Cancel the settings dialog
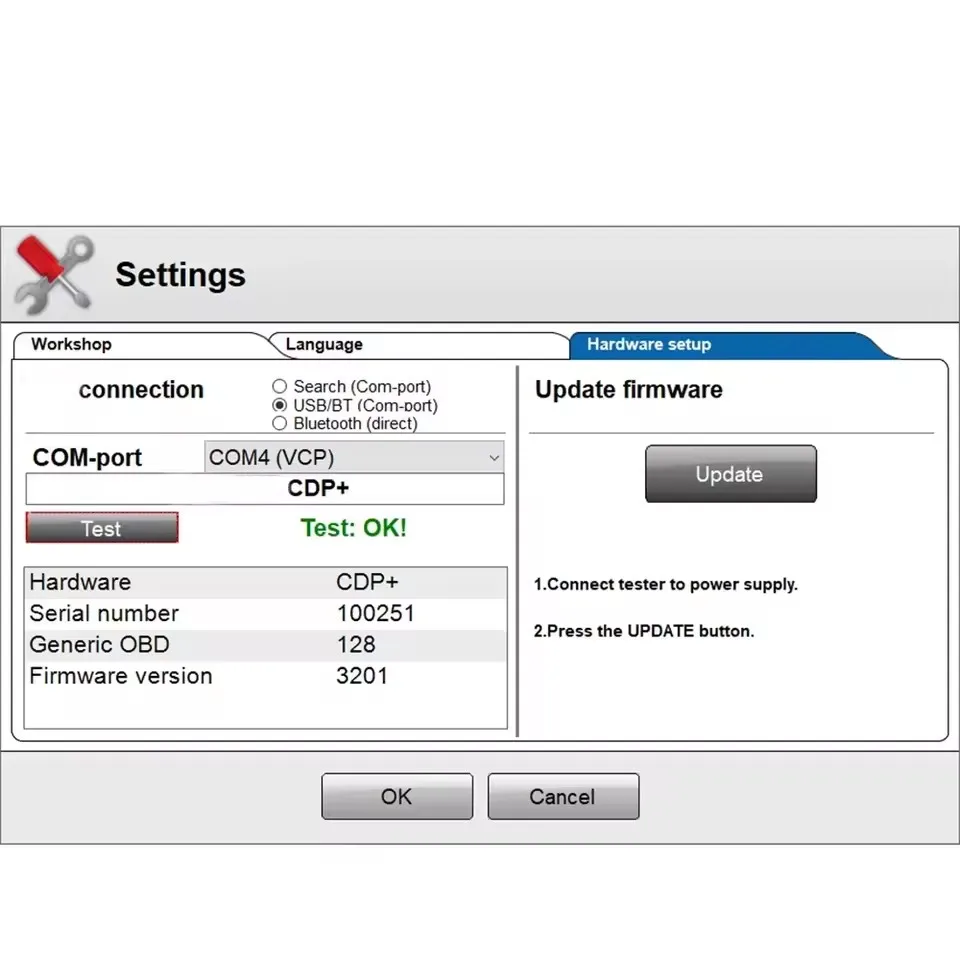Viewport: 960px width, 960px height. pyautogui.click(x=563, y=796)
